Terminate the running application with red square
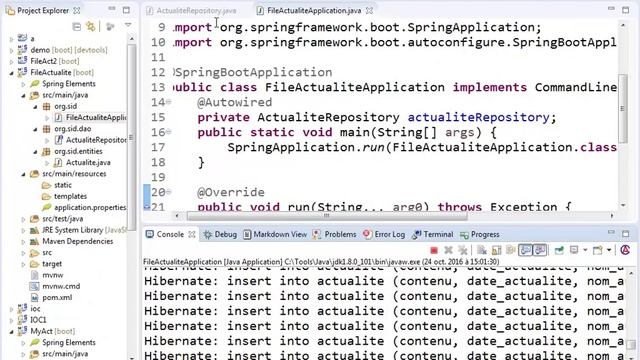Screen dimensions: 640x360 (434, 250)
